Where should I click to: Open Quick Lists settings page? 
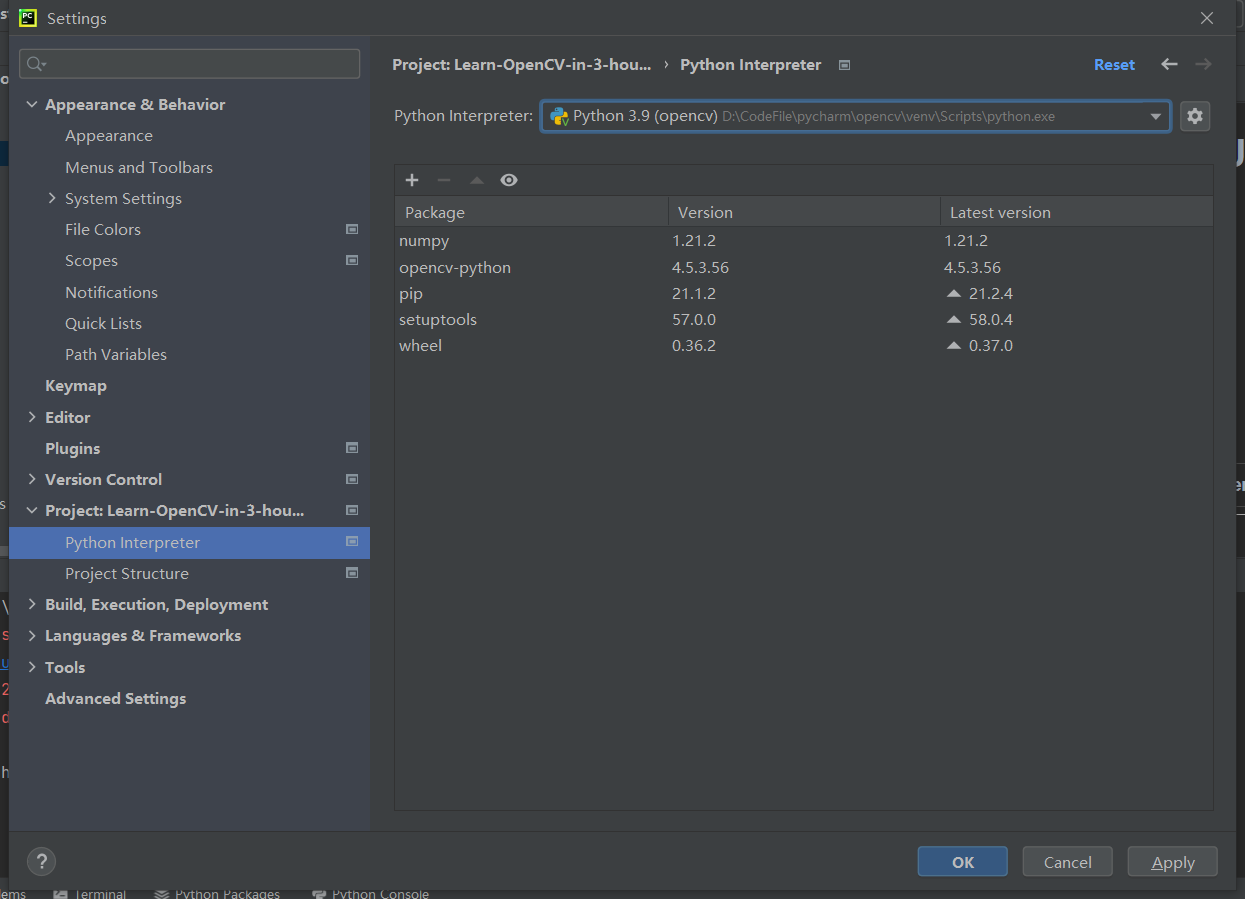pyautogui.click(x=103, y=323)
